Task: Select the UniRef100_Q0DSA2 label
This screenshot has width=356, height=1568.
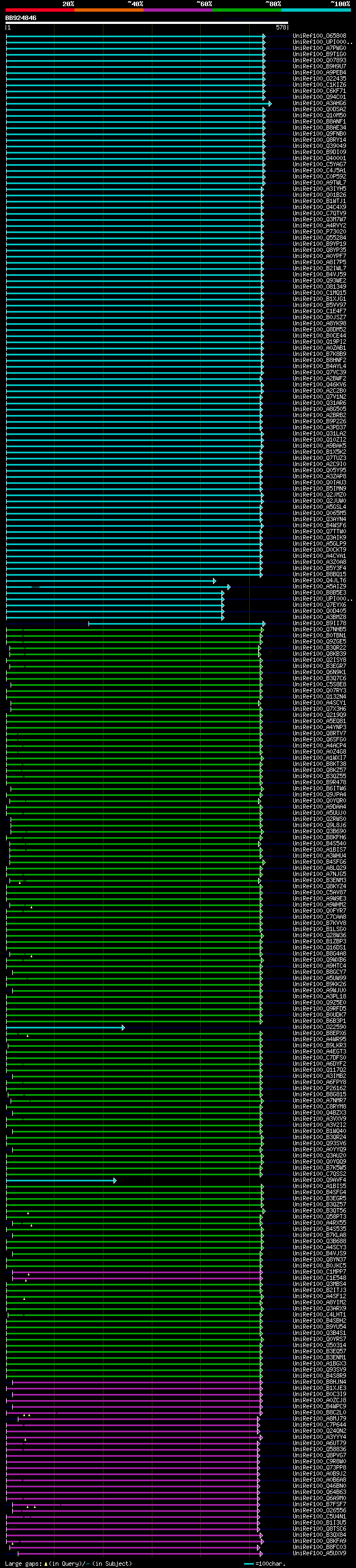Action: tap(319, 110)
